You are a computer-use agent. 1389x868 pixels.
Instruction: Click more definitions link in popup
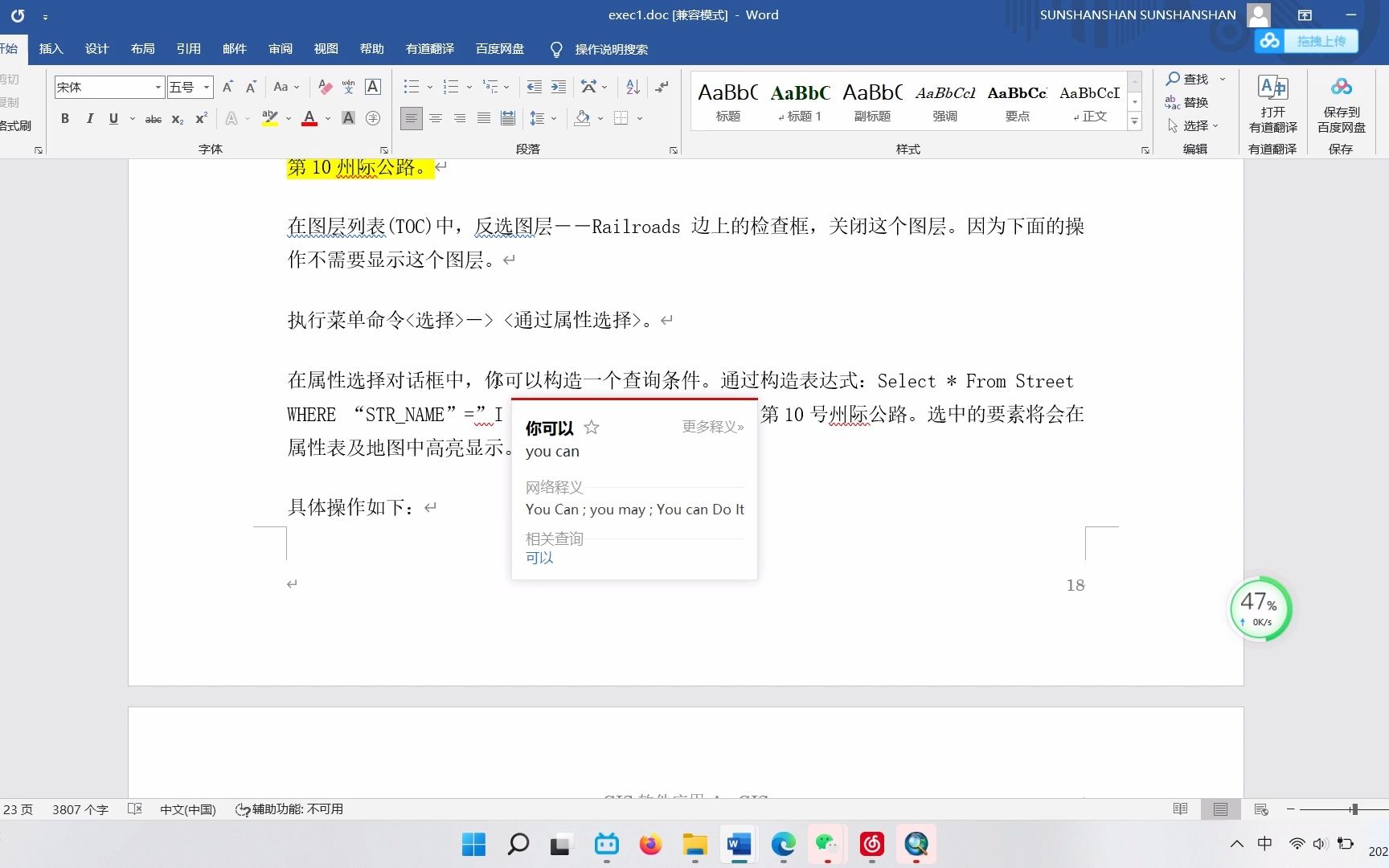(x=713, y=427)
